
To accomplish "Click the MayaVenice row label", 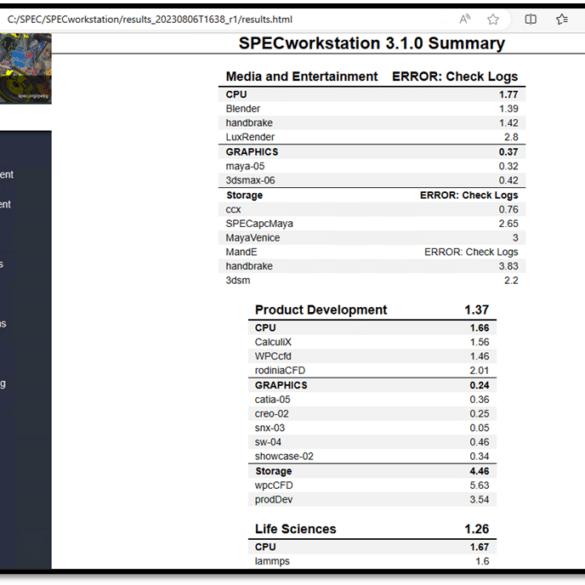I will (253, 238).
